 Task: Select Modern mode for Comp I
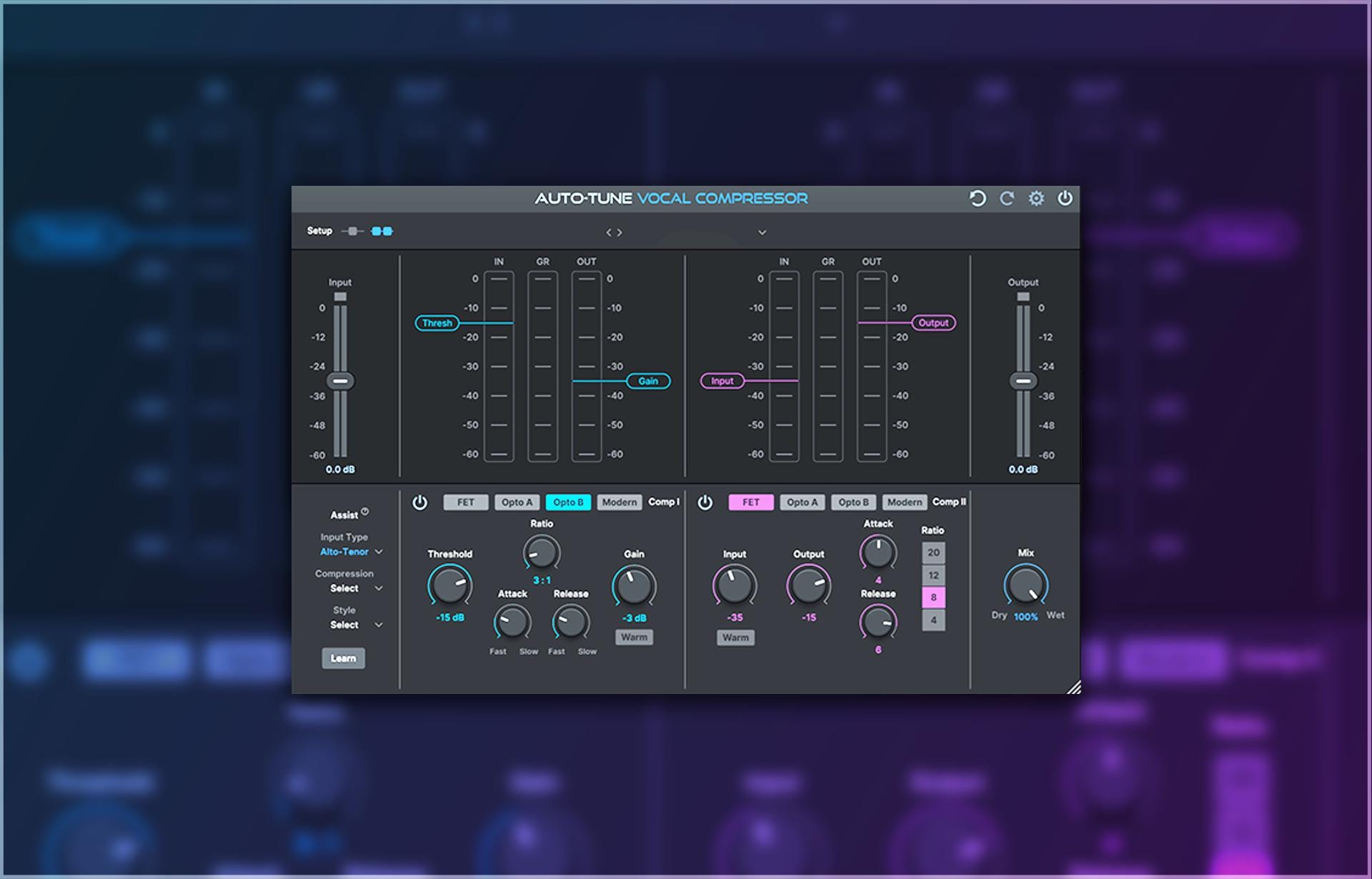pyautogui.click(x=619, y=502)
